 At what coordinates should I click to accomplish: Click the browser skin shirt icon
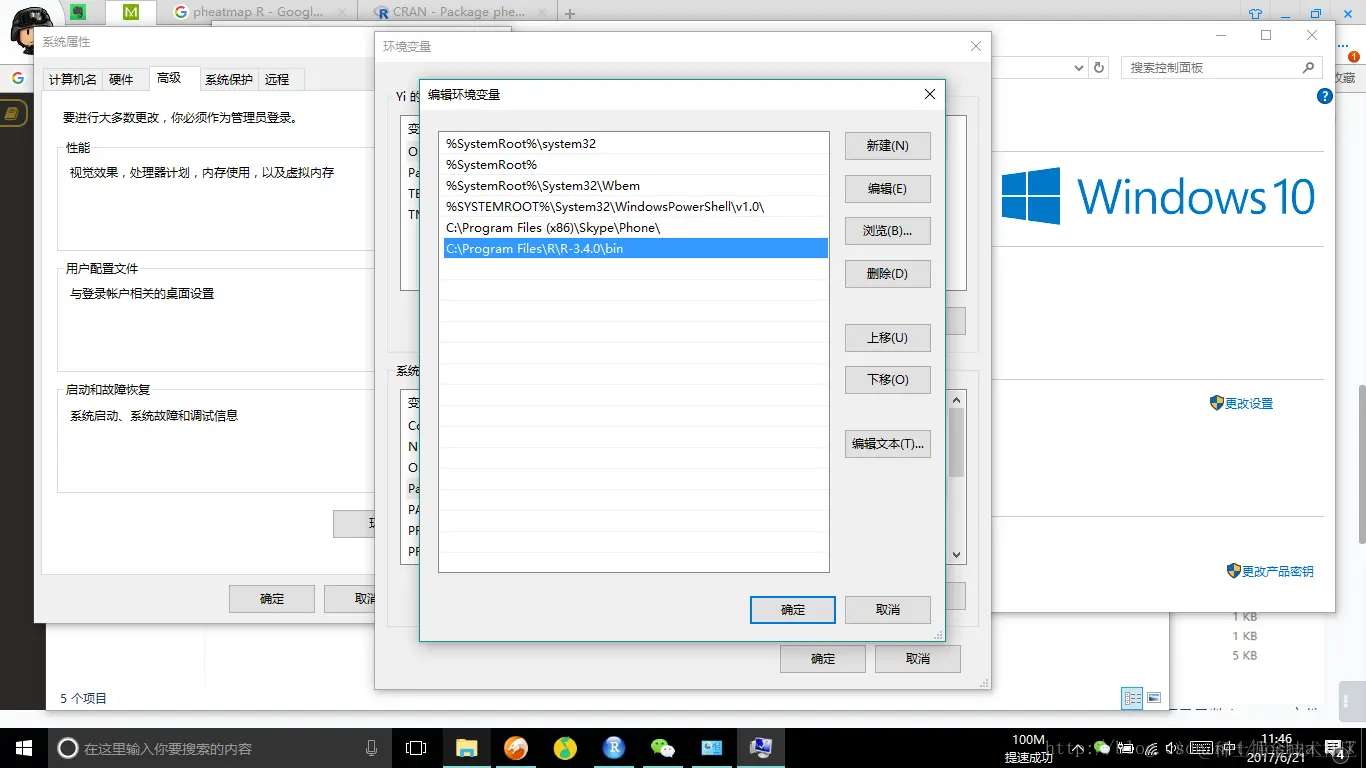pos(1255,14)
